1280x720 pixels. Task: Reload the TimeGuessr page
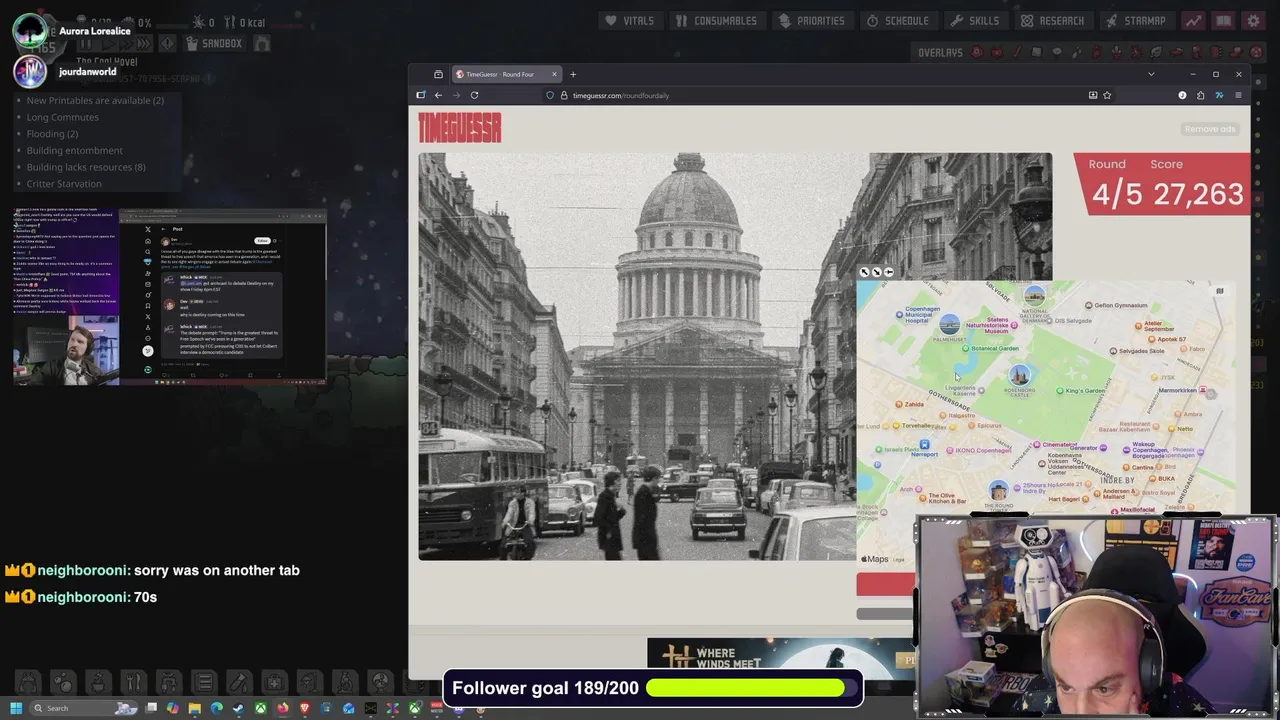pyautogui.click(x=474, y=95)
